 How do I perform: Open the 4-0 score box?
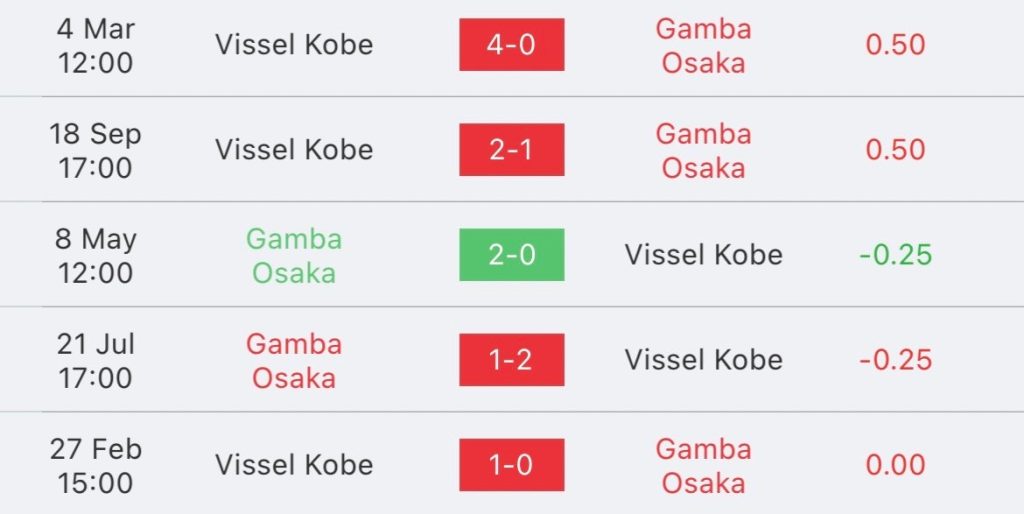511,44
